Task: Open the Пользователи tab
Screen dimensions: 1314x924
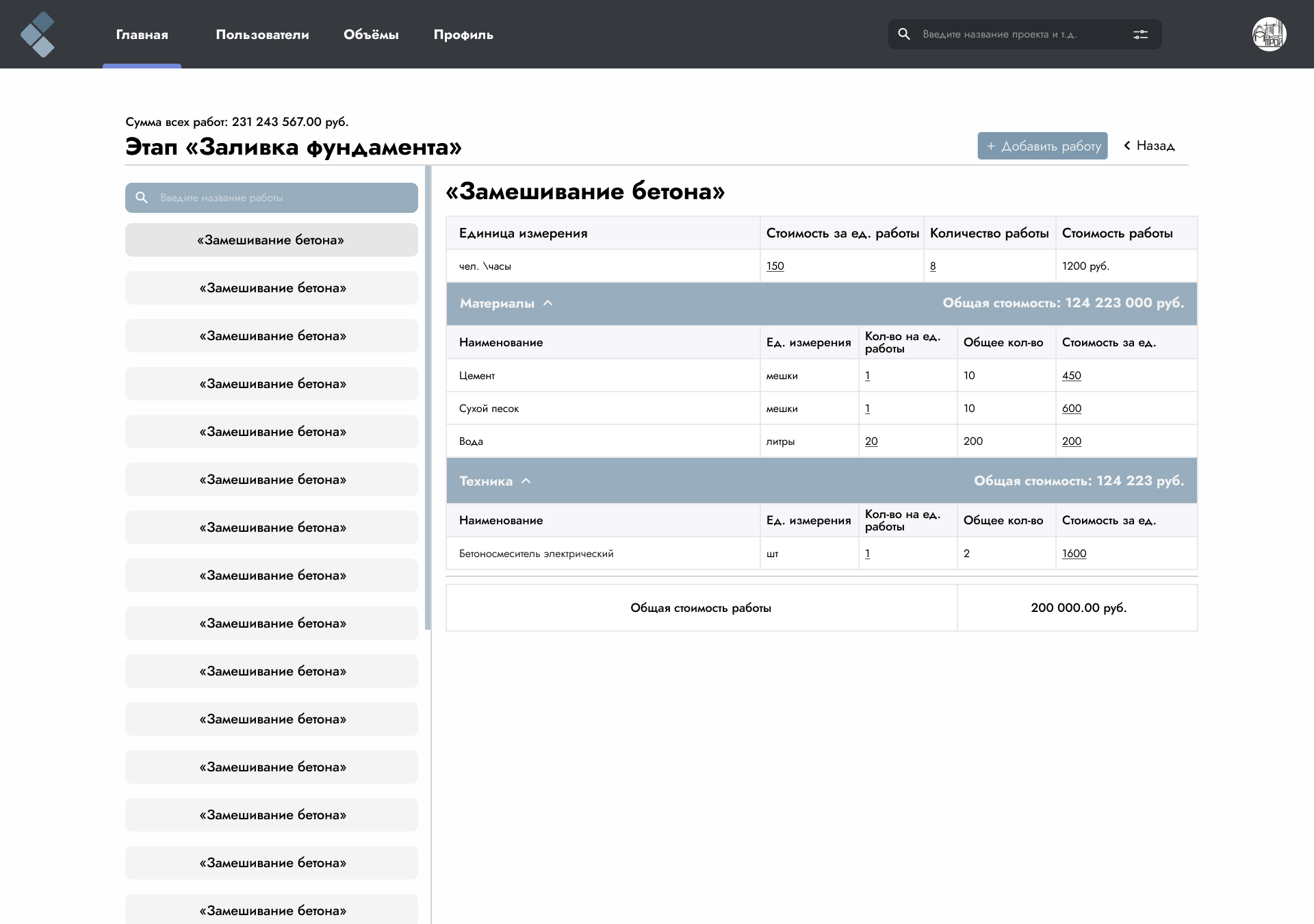Action: (262, 34)
